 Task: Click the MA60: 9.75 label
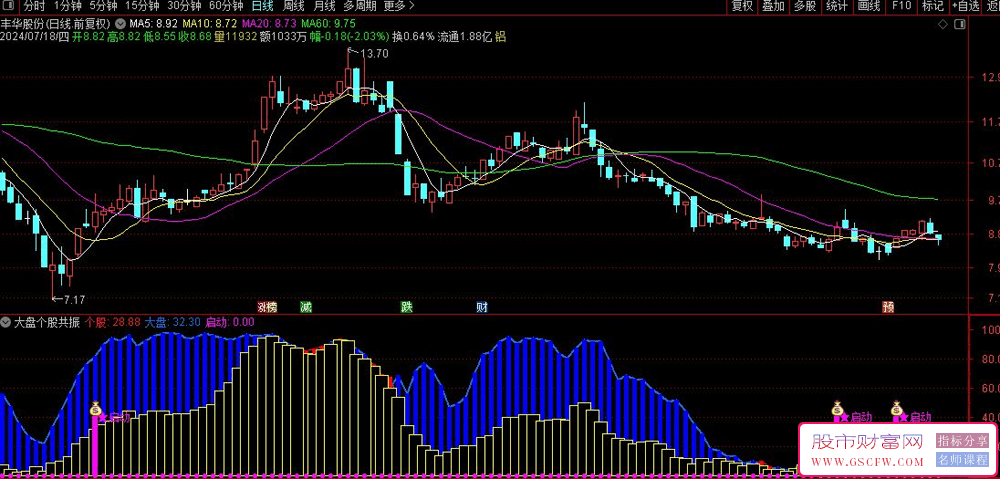(328, 24)
